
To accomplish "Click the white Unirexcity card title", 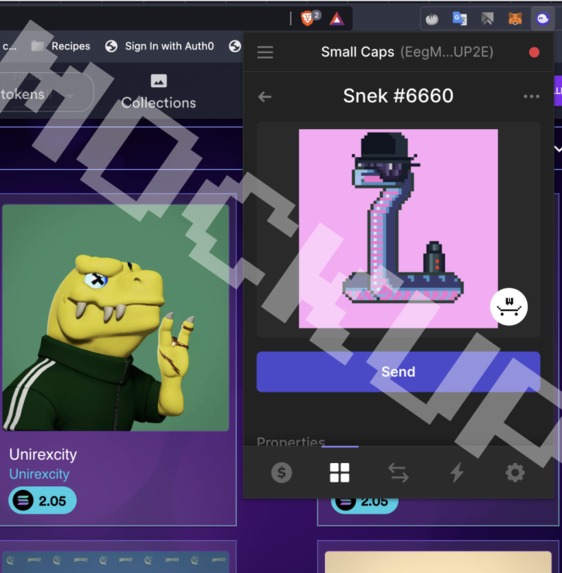I will coord(43,455).
